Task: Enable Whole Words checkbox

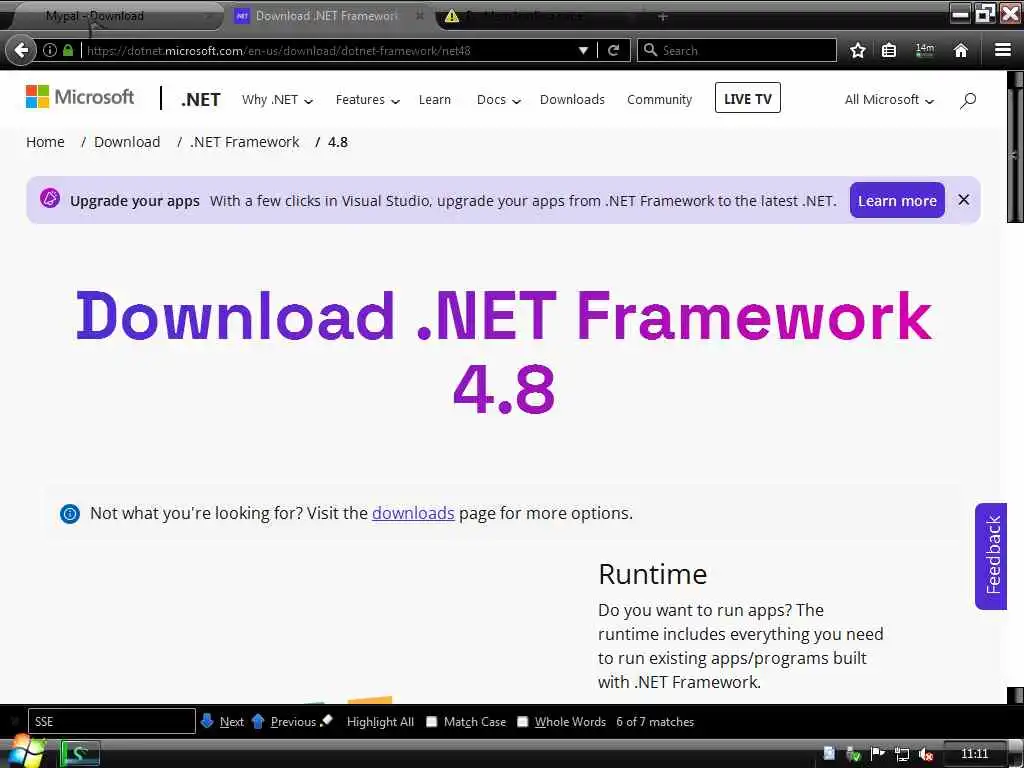Action: click(522, 722)
